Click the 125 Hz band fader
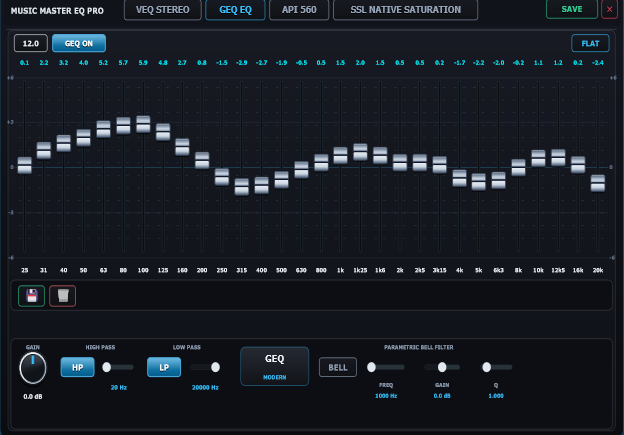624x435 pixels. pos(163,132)
